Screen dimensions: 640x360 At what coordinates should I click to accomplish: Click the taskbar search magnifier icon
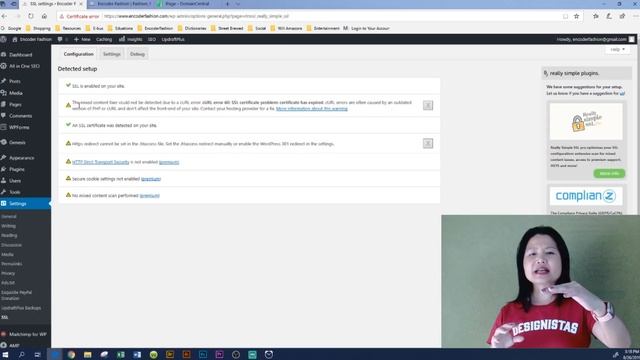coord(22,354)
